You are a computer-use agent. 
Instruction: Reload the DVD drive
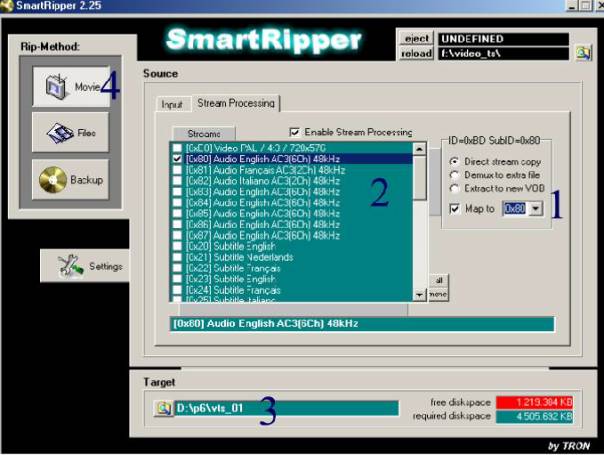tap(416, 53)
